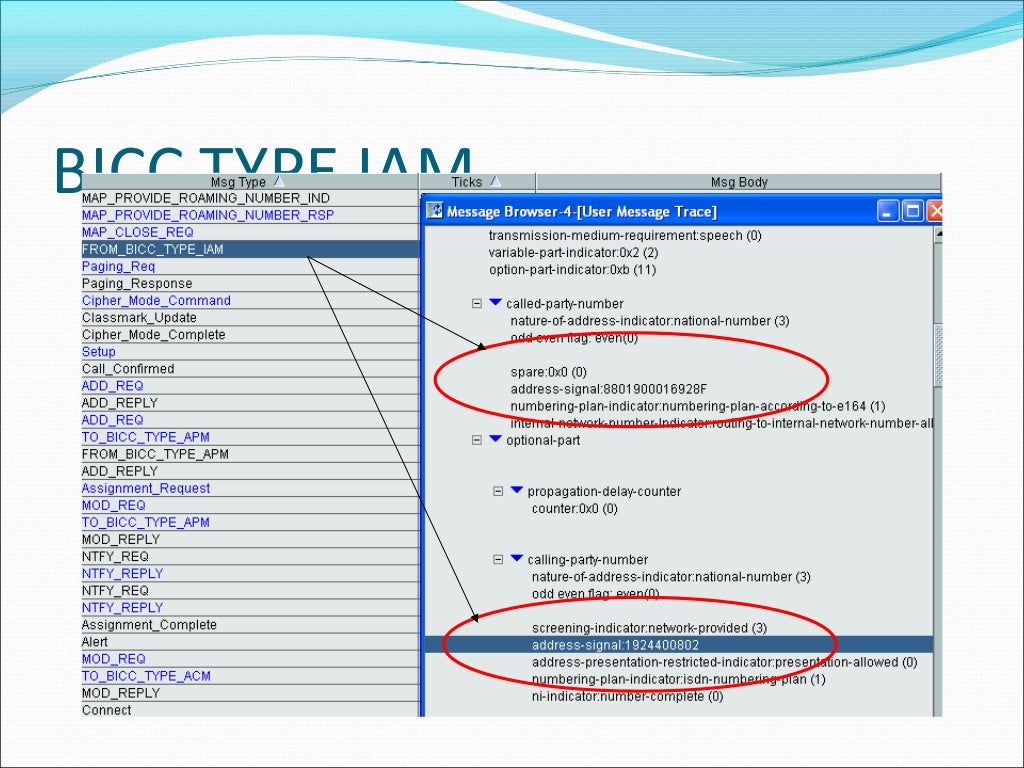Image resolution: width=1024 pixels, height=768 pixels.
Task: Collapse the calling-party-number node
Action: click(498, 560)
